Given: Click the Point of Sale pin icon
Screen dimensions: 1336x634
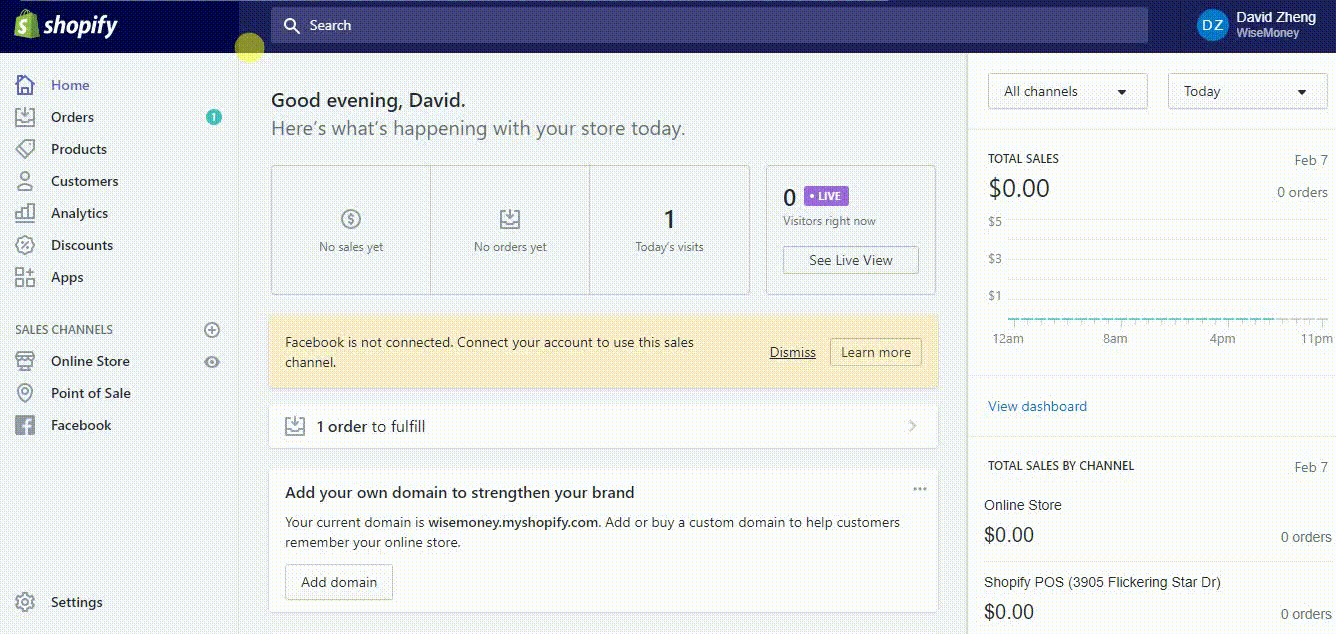Looking at the screenshot, I should pyautogui.click(x=25, y=393).
